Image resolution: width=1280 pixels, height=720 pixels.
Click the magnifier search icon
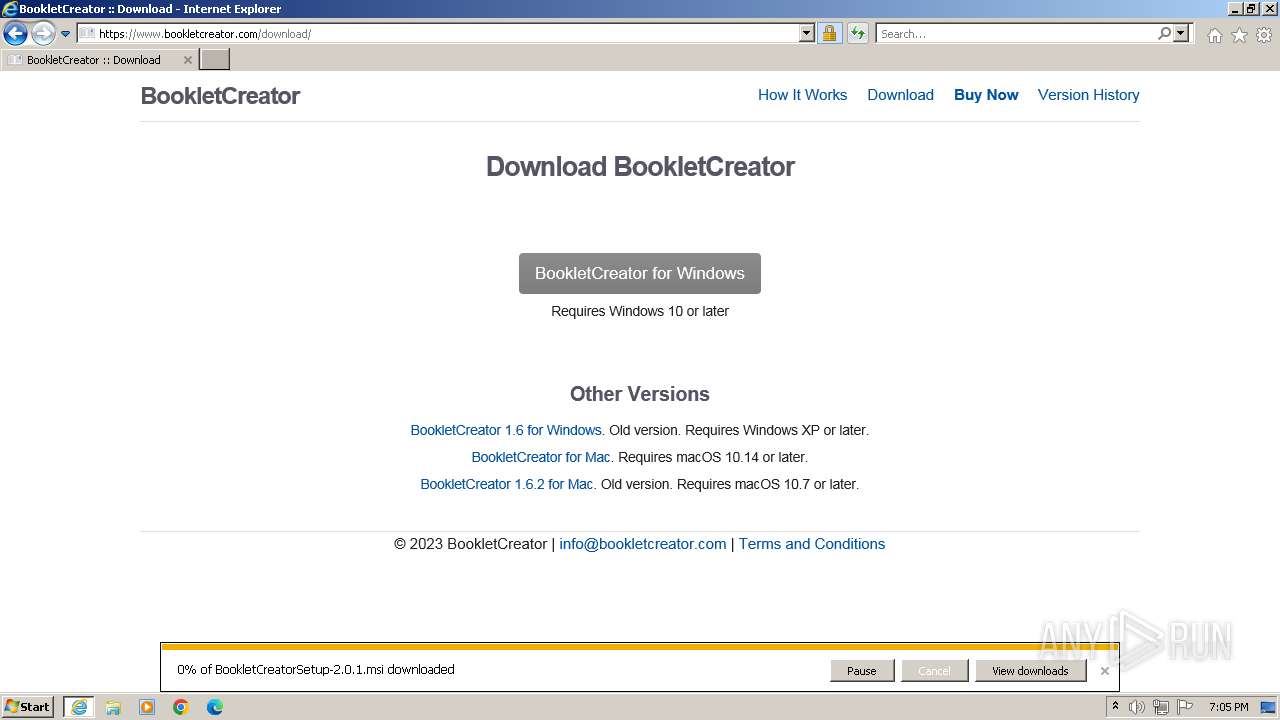click(x=1164, y=33)
